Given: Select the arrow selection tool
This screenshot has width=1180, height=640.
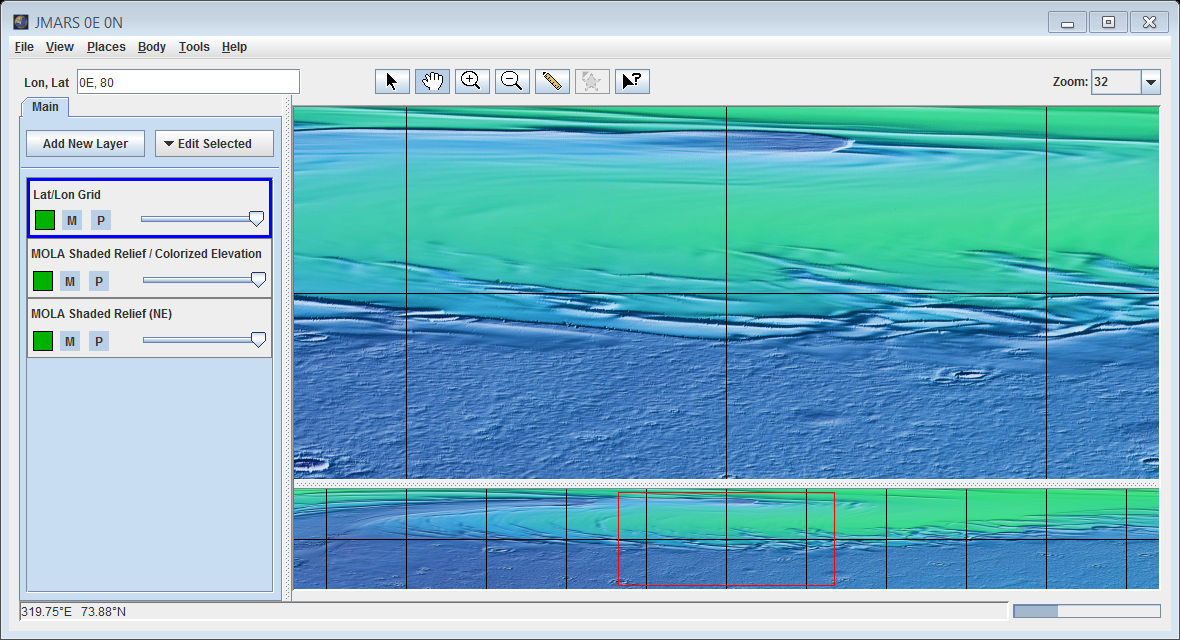Looking at the screenshot, I should click(392, 81).
